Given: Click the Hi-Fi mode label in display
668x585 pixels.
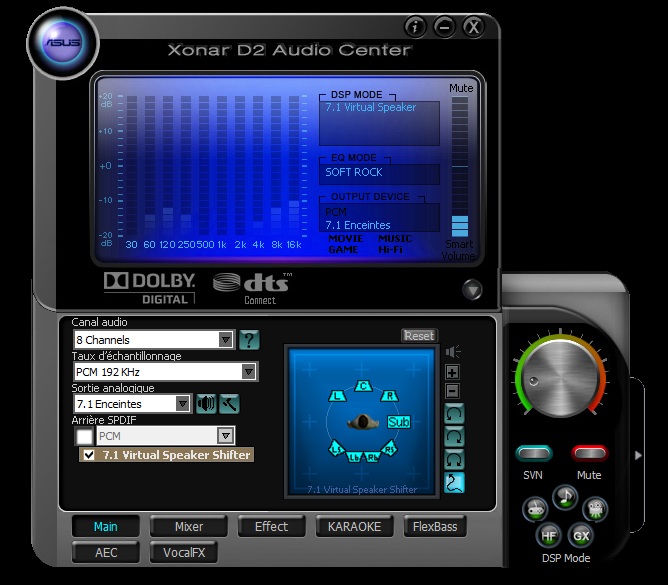Looking at the screenshot, I should pos(390,249).
